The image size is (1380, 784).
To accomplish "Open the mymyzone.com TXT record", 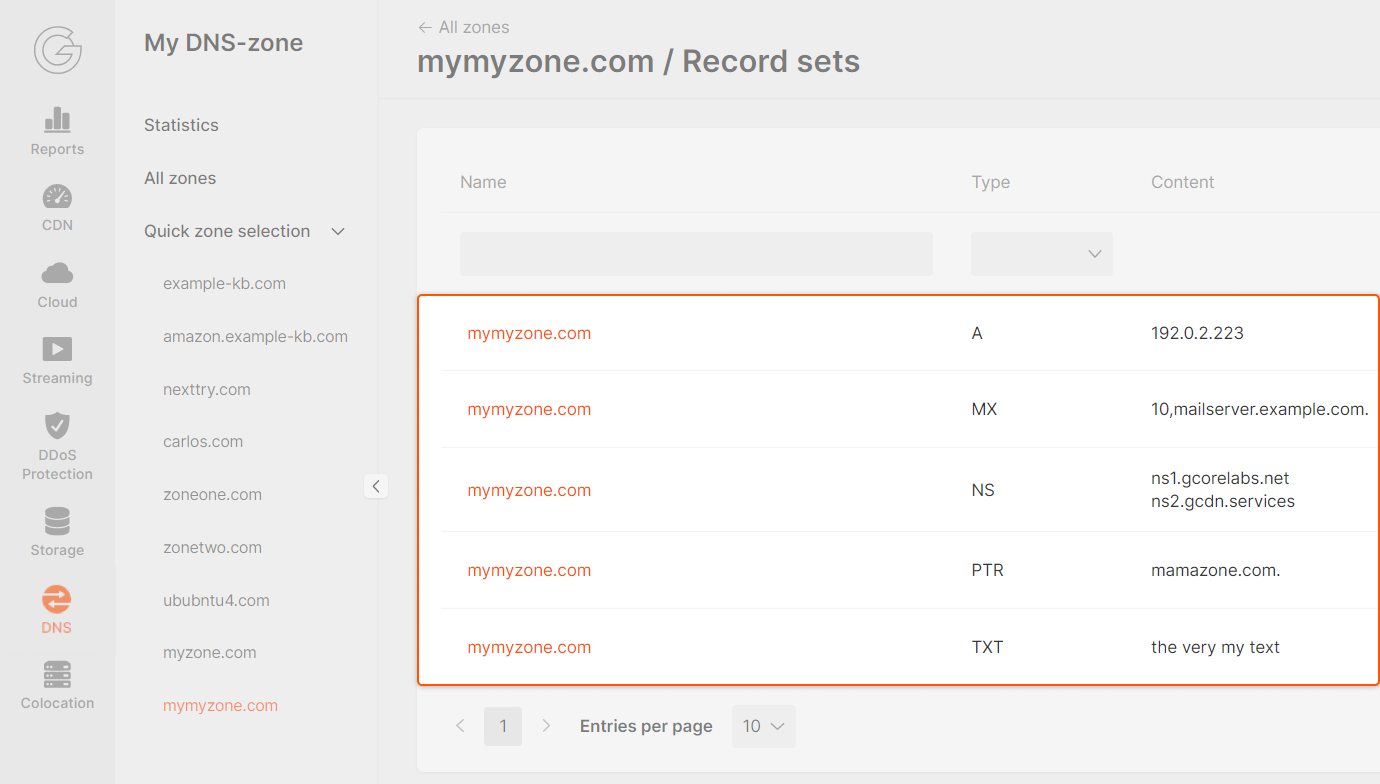I will [529, 647].
